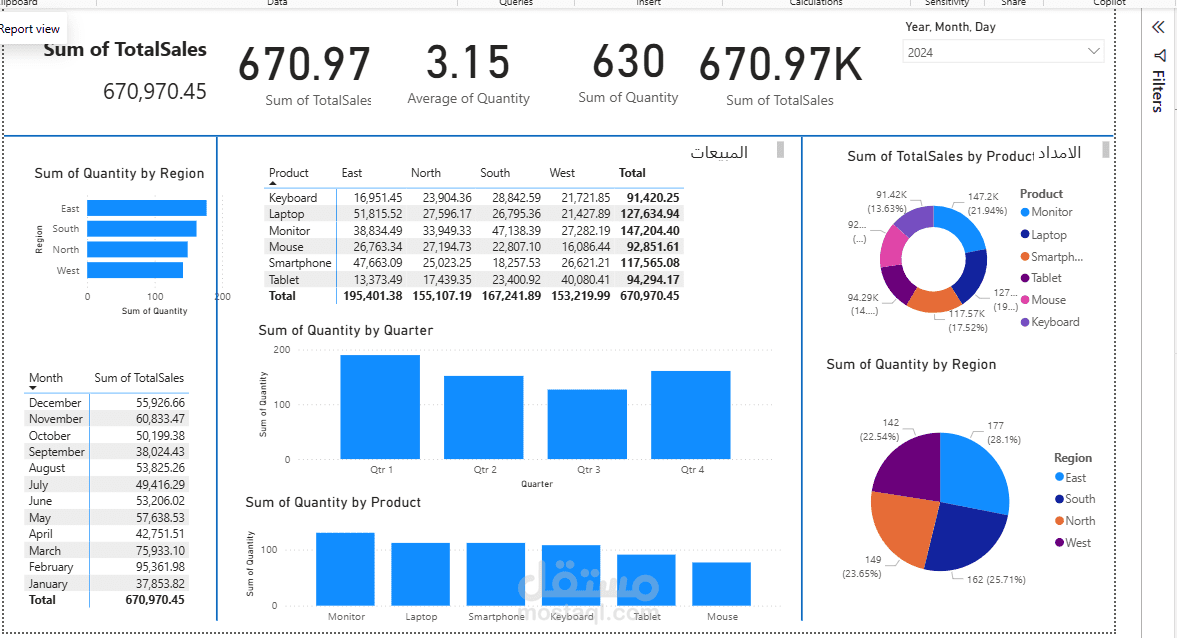Open Copilot from the ribbon

tap(1110, 3)
